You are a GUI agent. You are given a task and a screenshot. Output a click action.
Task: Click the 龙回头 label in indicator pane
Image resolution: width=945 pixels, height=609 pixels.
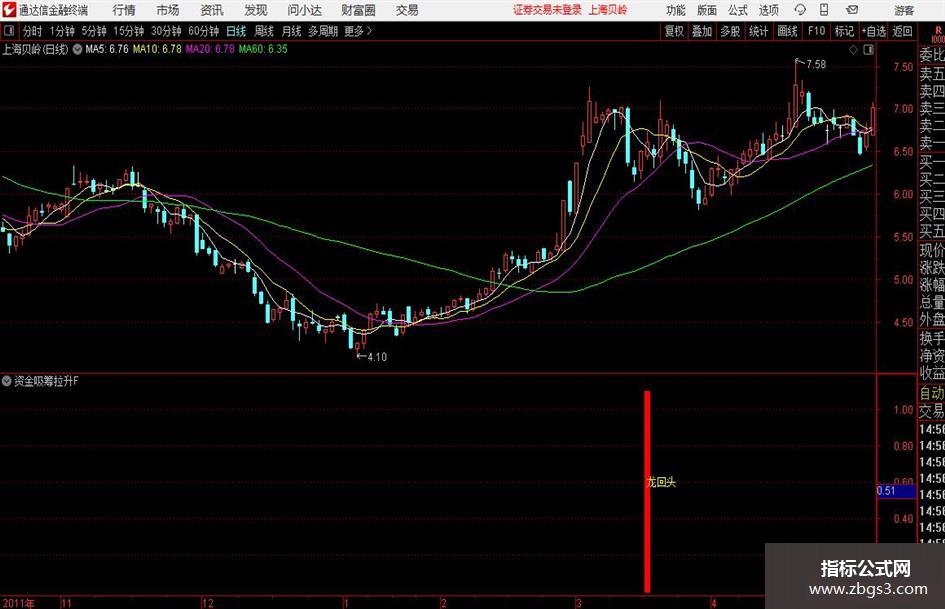click(661, 482)
